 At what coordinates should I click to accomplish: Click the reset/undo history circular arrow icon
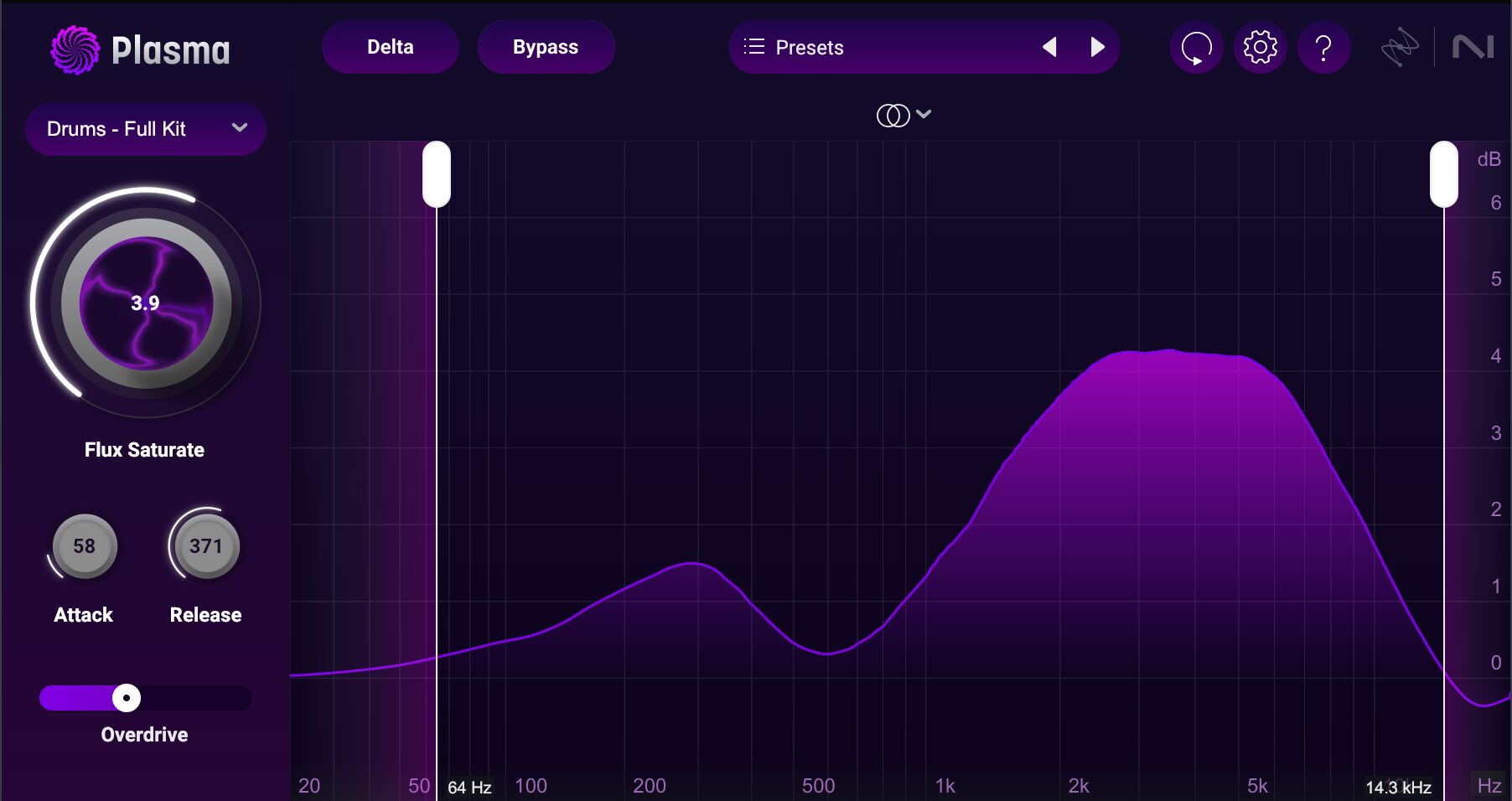(x=1196, y=48)
